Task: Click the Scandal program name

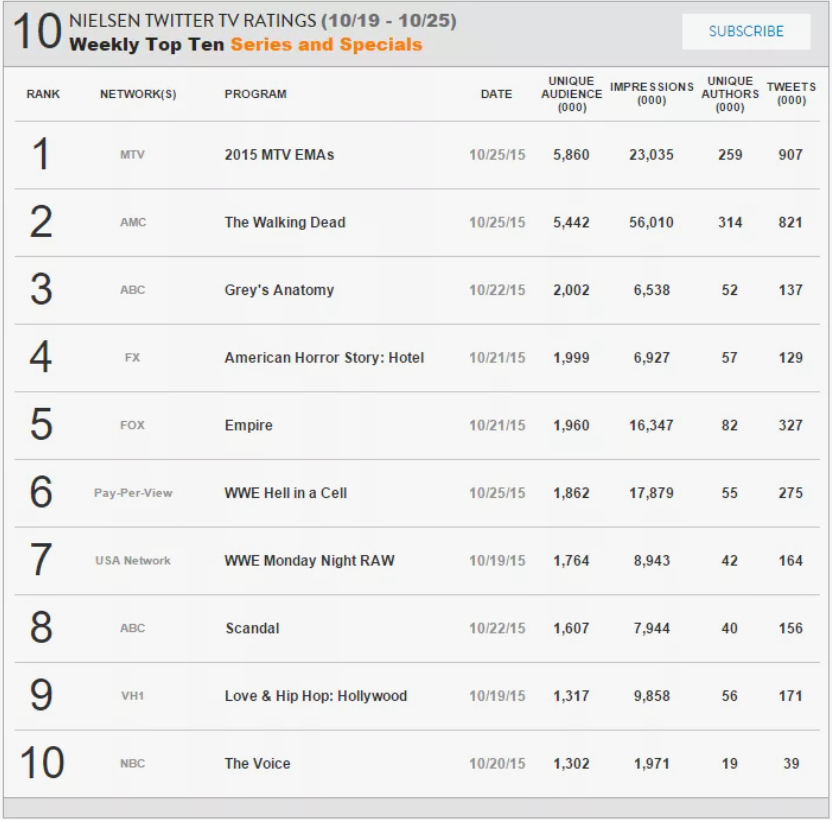Action: click(252, 628)
